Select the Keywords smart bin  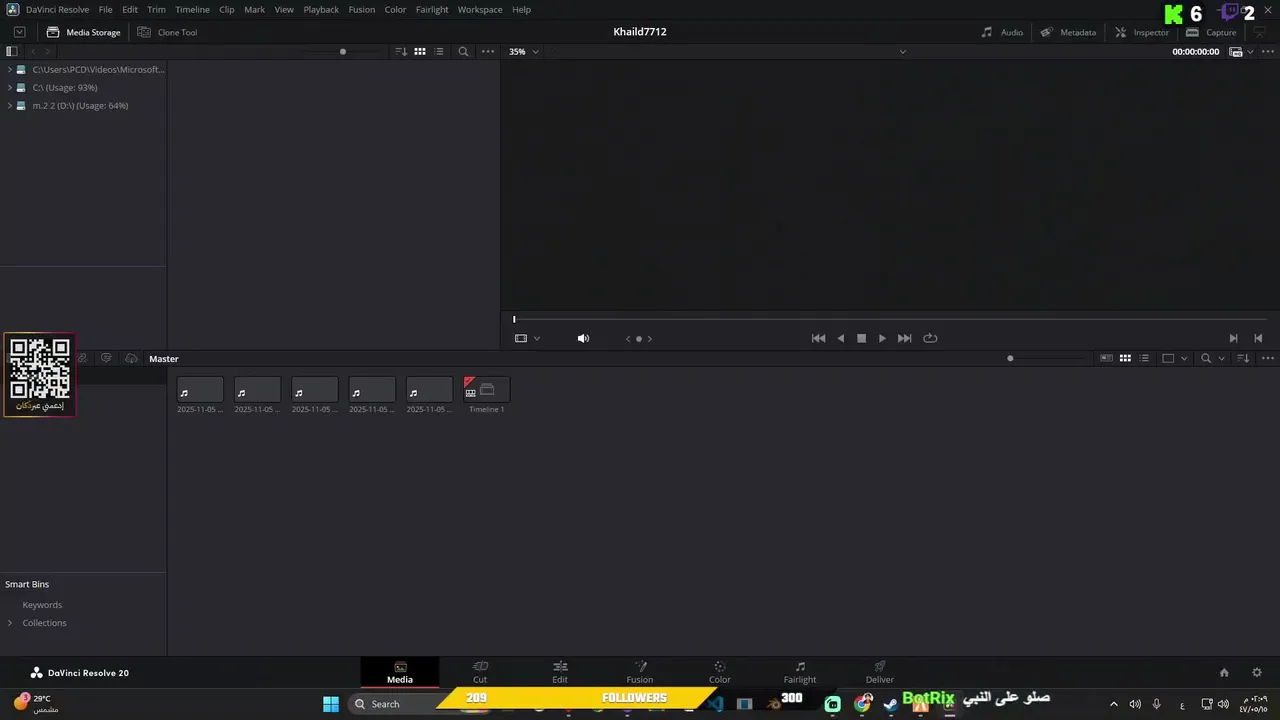click(42, 605)
